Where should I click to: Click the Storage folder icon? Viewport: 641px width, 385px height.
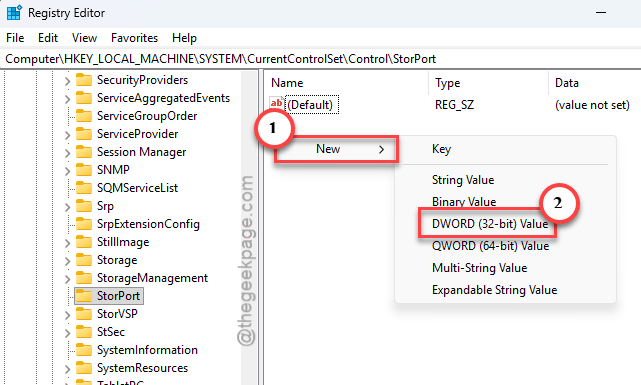point(84,260)
